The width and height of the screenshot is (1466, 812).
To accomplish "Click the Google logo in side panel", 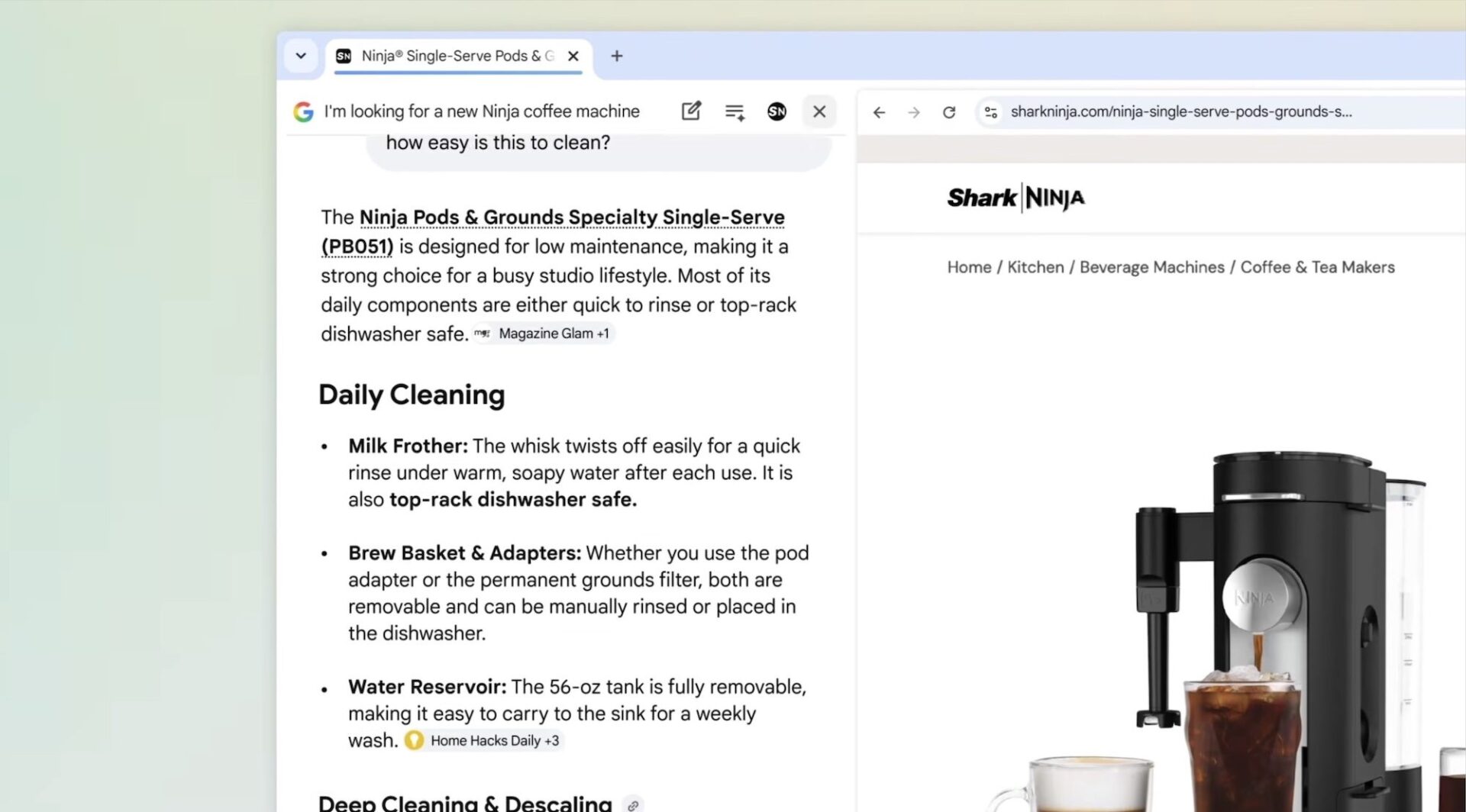I will [x=303, y=112].
